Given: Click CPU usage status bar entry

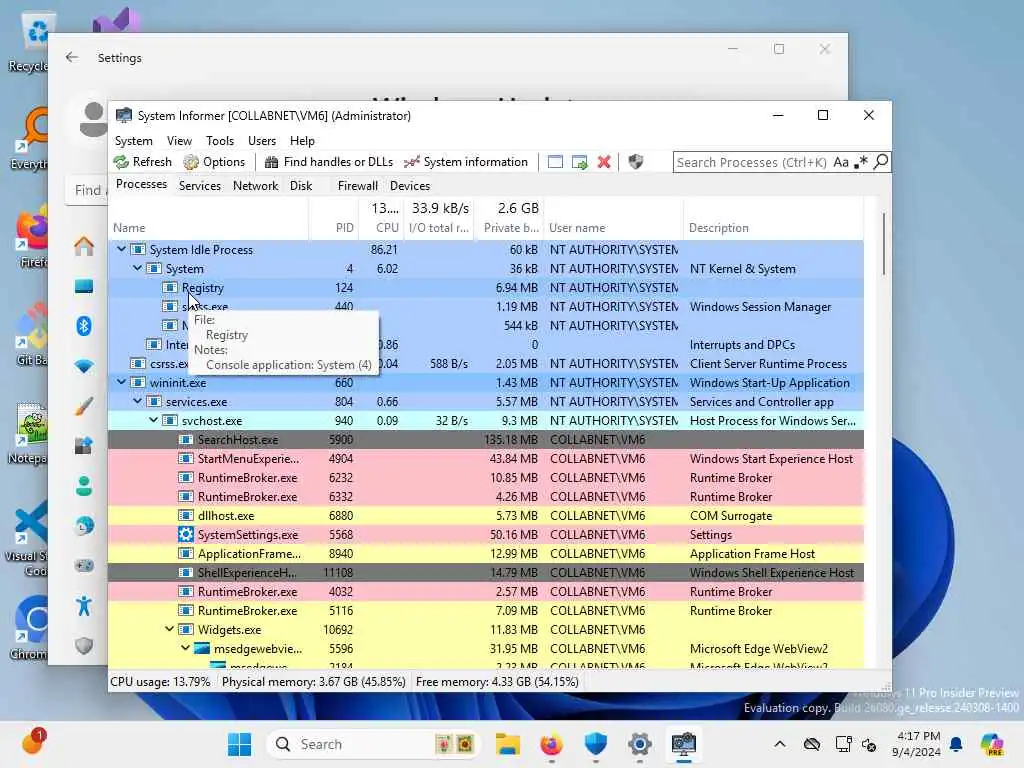Looking at the screenshot, I should pos(160,682).
